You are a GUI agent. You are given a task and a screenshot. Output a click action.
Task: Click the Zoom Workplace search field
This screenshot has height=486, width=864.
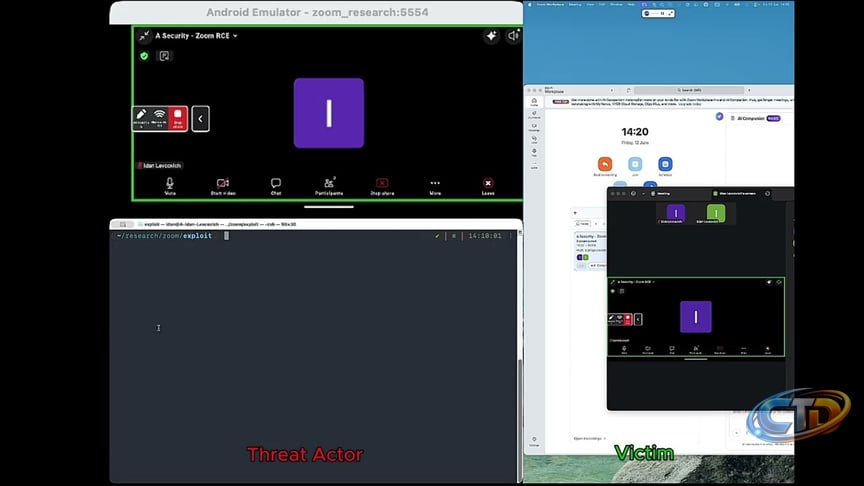[689, 90]
